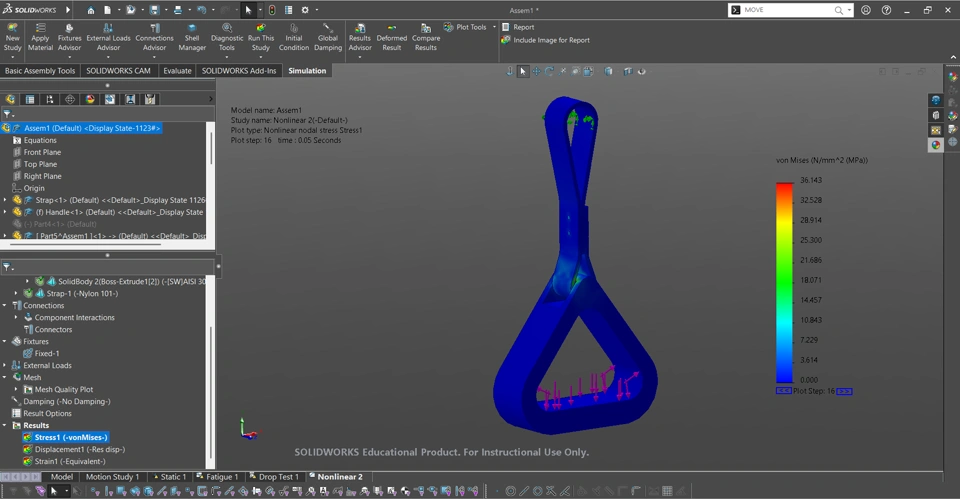Switch to the SOLIDWORKS CAM tab
960x499 pixels.
[x=118, y=70]
